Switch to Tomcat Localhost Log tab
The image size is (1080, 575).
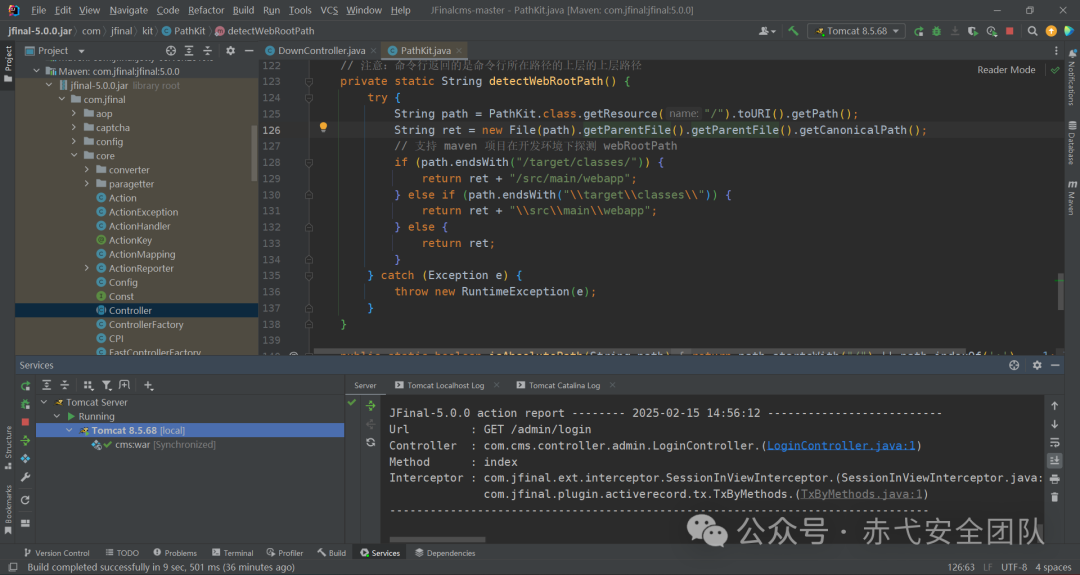tap(446, 386)
